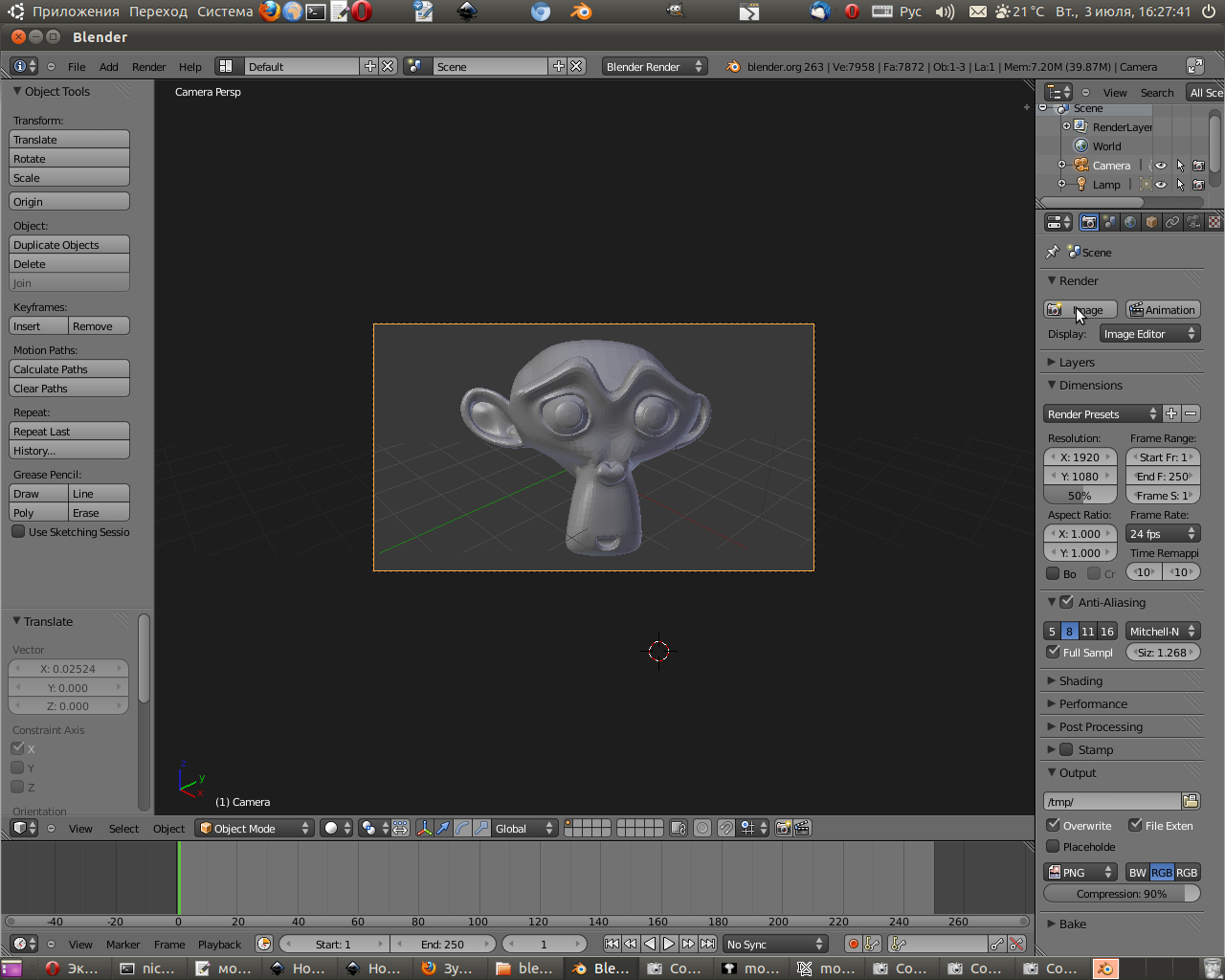Enable the Stamp panel checkbox
Screen dimensions: 1225x980
[x=1066, y=749]
